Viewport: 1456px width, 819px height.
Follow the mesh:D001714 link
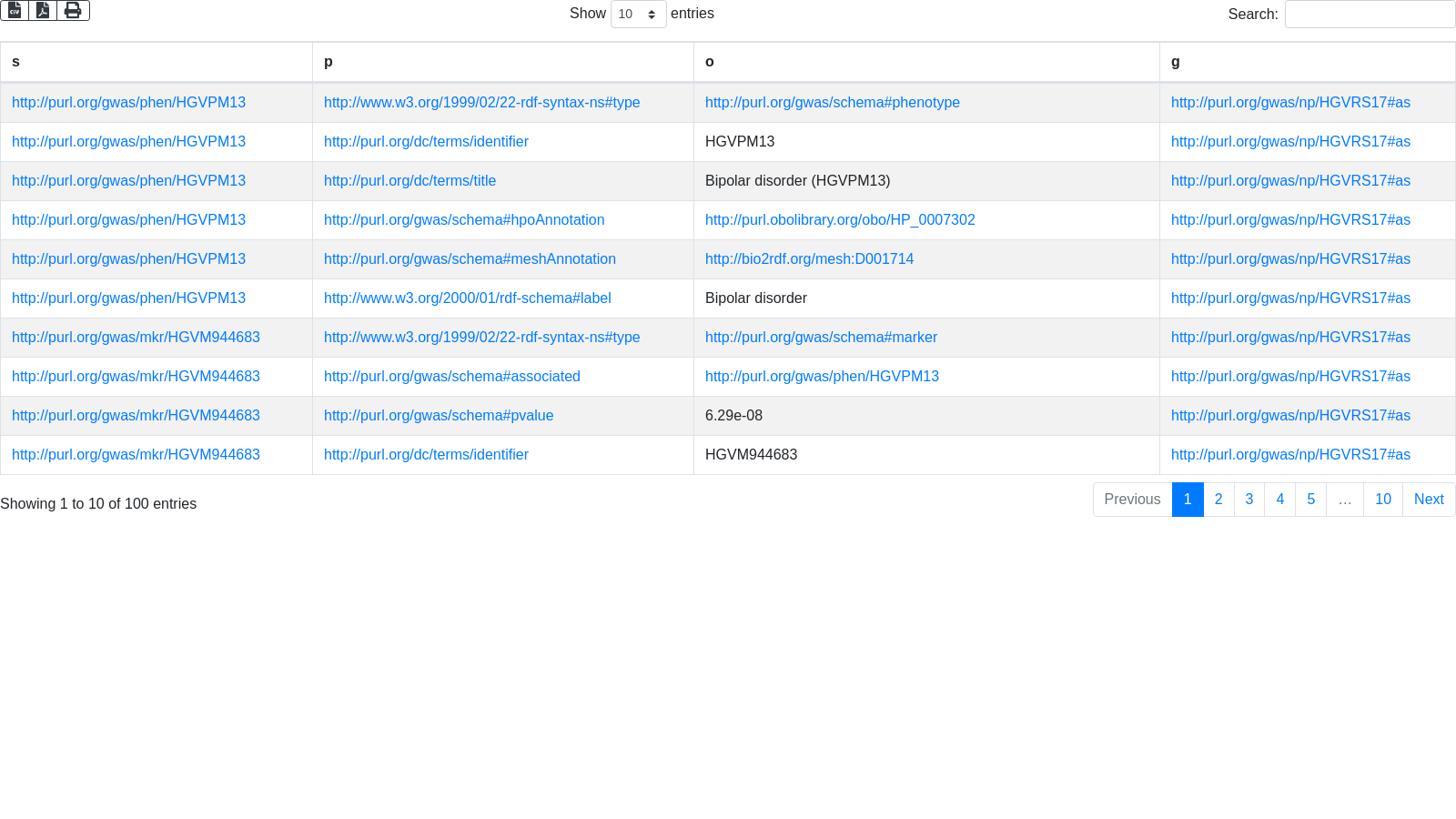coord(809,259)
